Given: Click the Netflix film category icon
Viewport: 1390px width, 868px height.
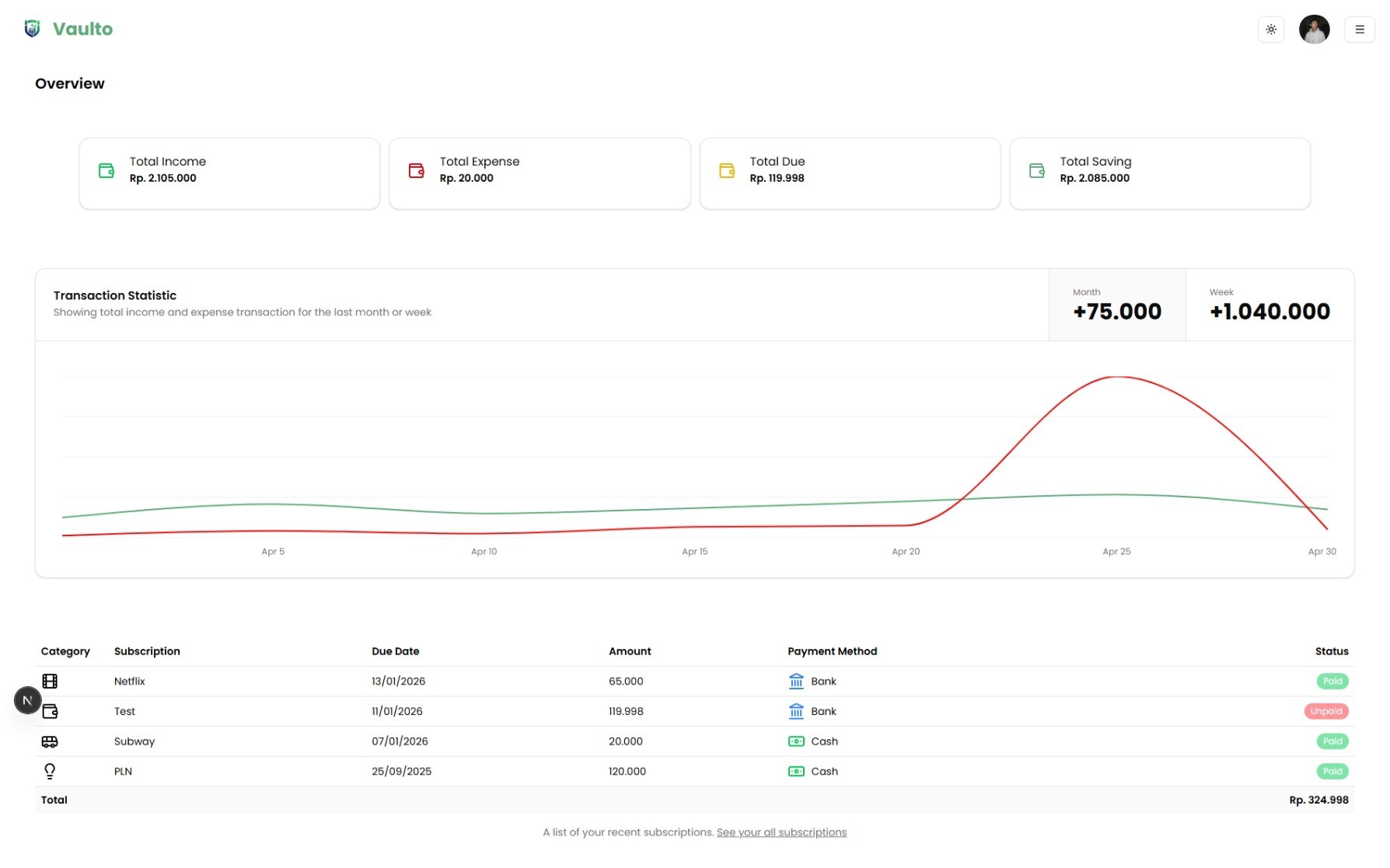Looking at the screenshot, I should tap(50, 682).
